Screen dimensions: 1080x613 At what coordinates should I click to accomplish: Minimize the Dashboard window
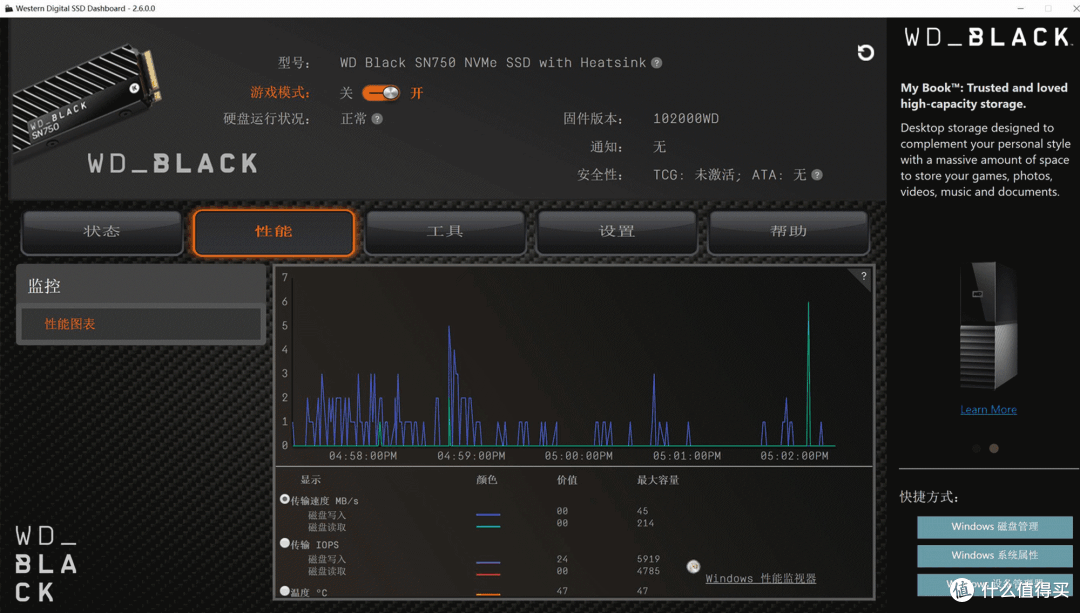1021,8
